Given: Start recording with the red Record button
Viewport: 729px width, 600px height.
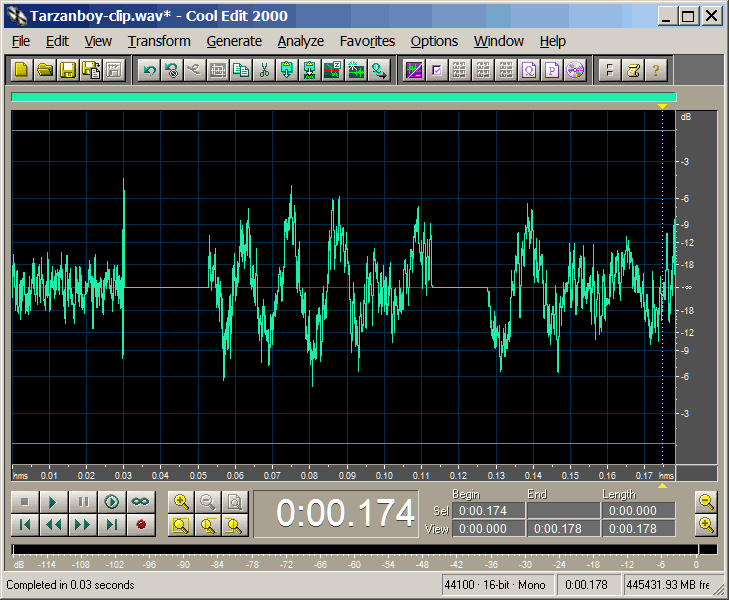Looking at the screenshot, I should [x=141, y=525].
